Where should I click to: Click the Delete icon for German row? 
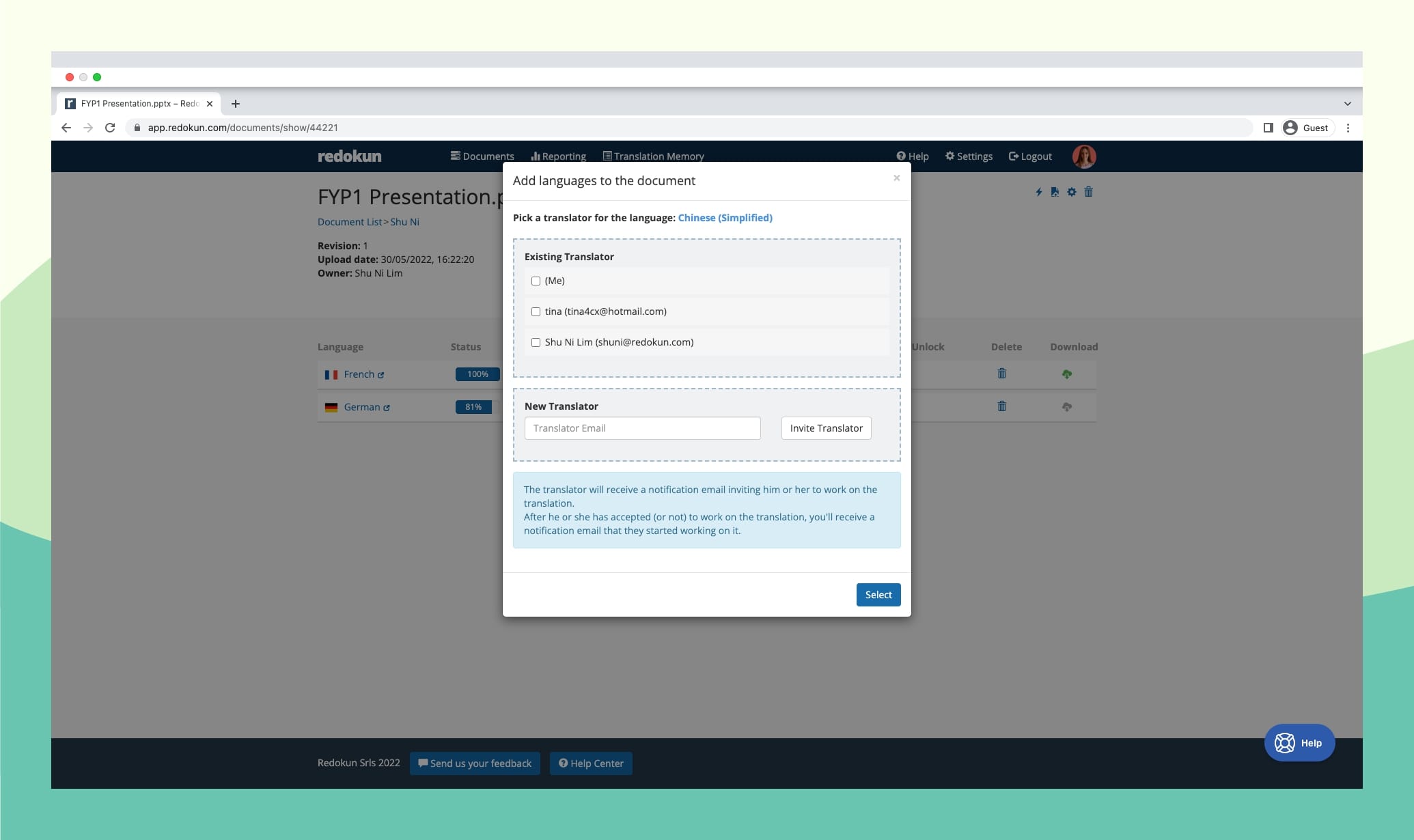click(1002, 406)
